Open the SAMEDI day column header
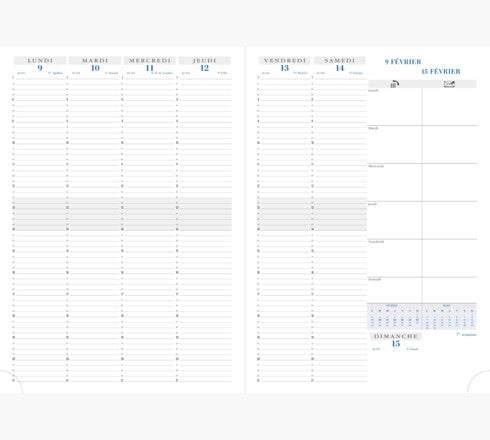 pyautogui.click(x=340, y=60)
